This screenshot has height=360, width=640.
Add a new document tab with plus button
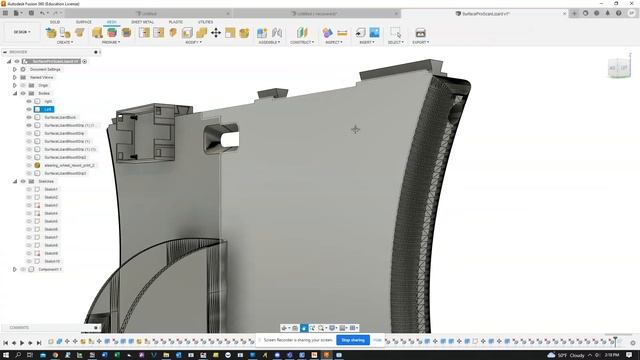pyautogui.click(x=574, y=13)
